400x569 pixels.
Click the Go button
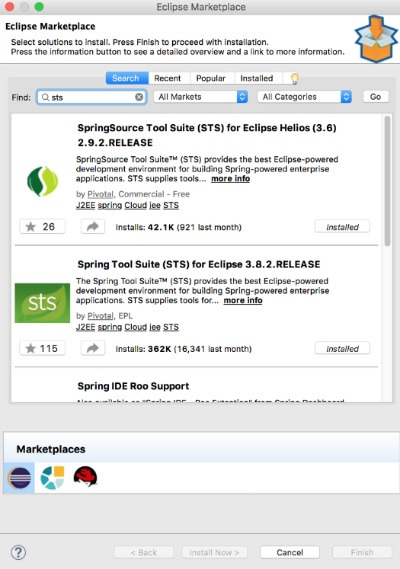[376, 97]
